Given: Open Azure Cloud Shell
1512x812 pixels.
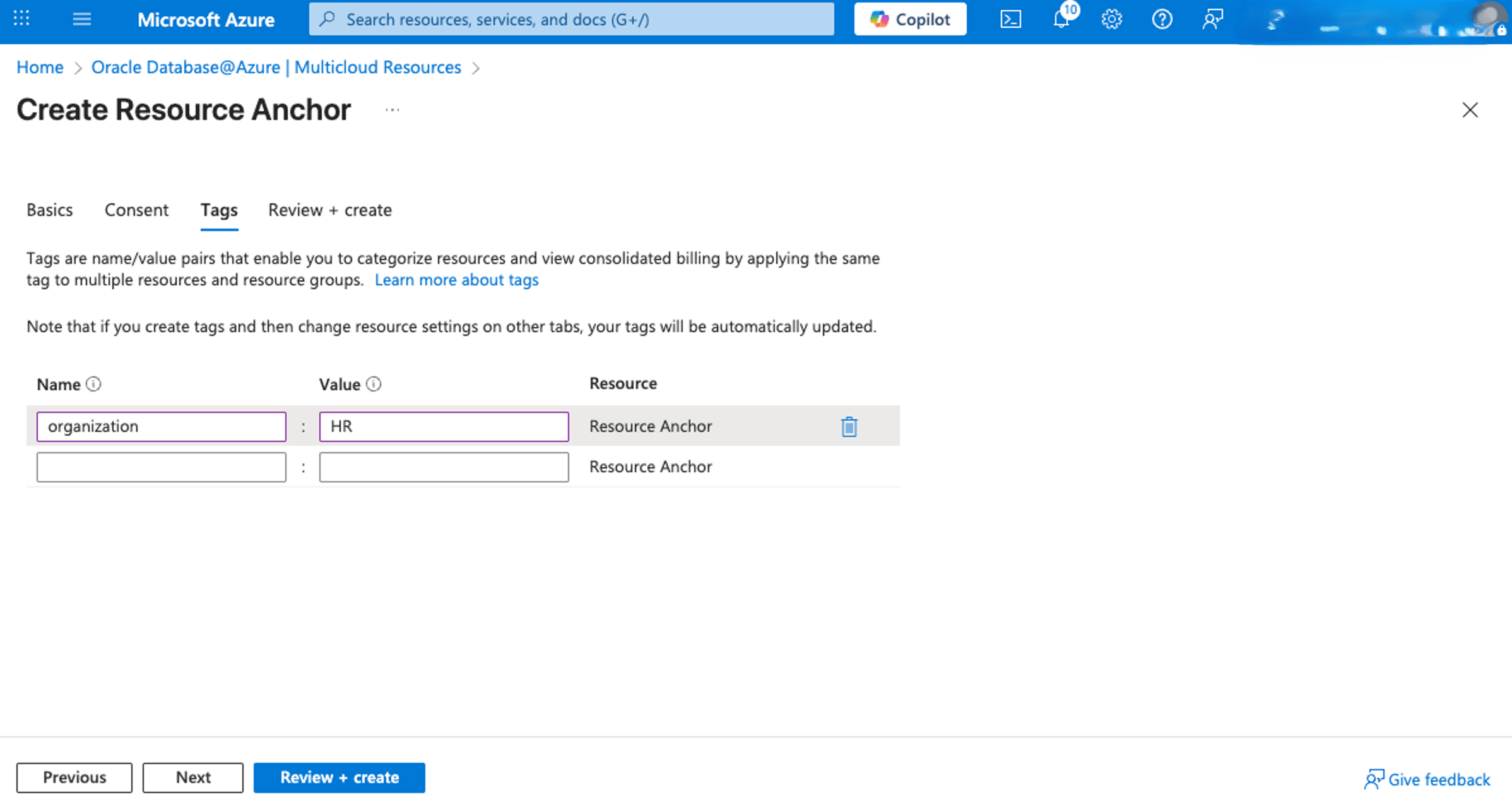Looking at the screenshot, I should [x=1012, y=20].
